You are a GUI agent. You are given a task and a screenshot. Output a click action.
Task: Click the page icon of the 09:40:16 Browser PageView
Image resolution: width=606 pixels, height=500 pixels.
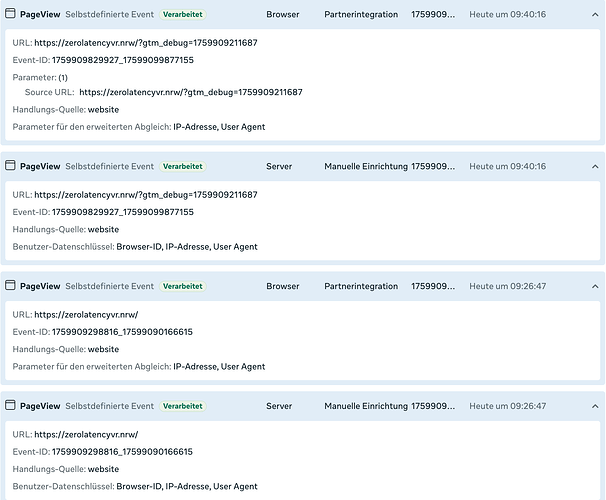(x=11, y=15)
